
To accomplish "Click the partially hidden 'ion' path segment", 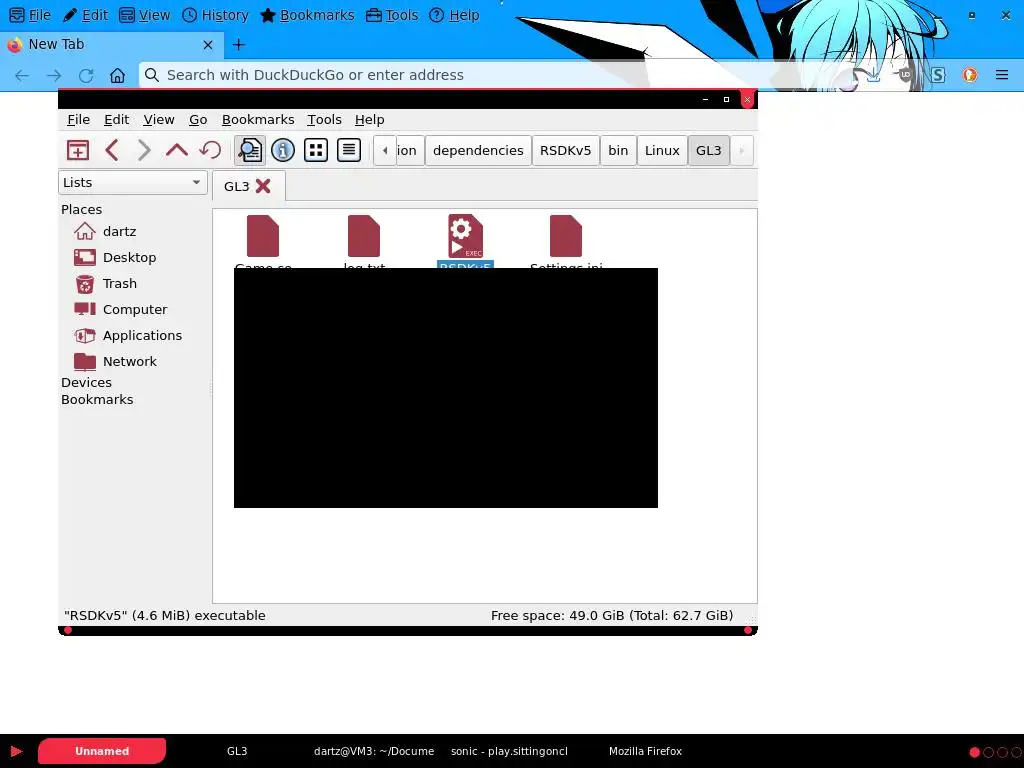I will 410,151.
